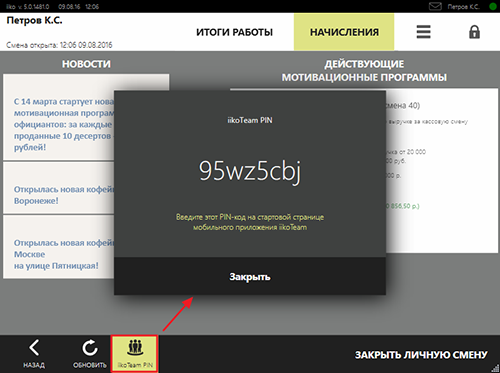Open the mail envelope icon in top bar
The width and height of the screenshot is (500, 373).
(x=435, y=6)
